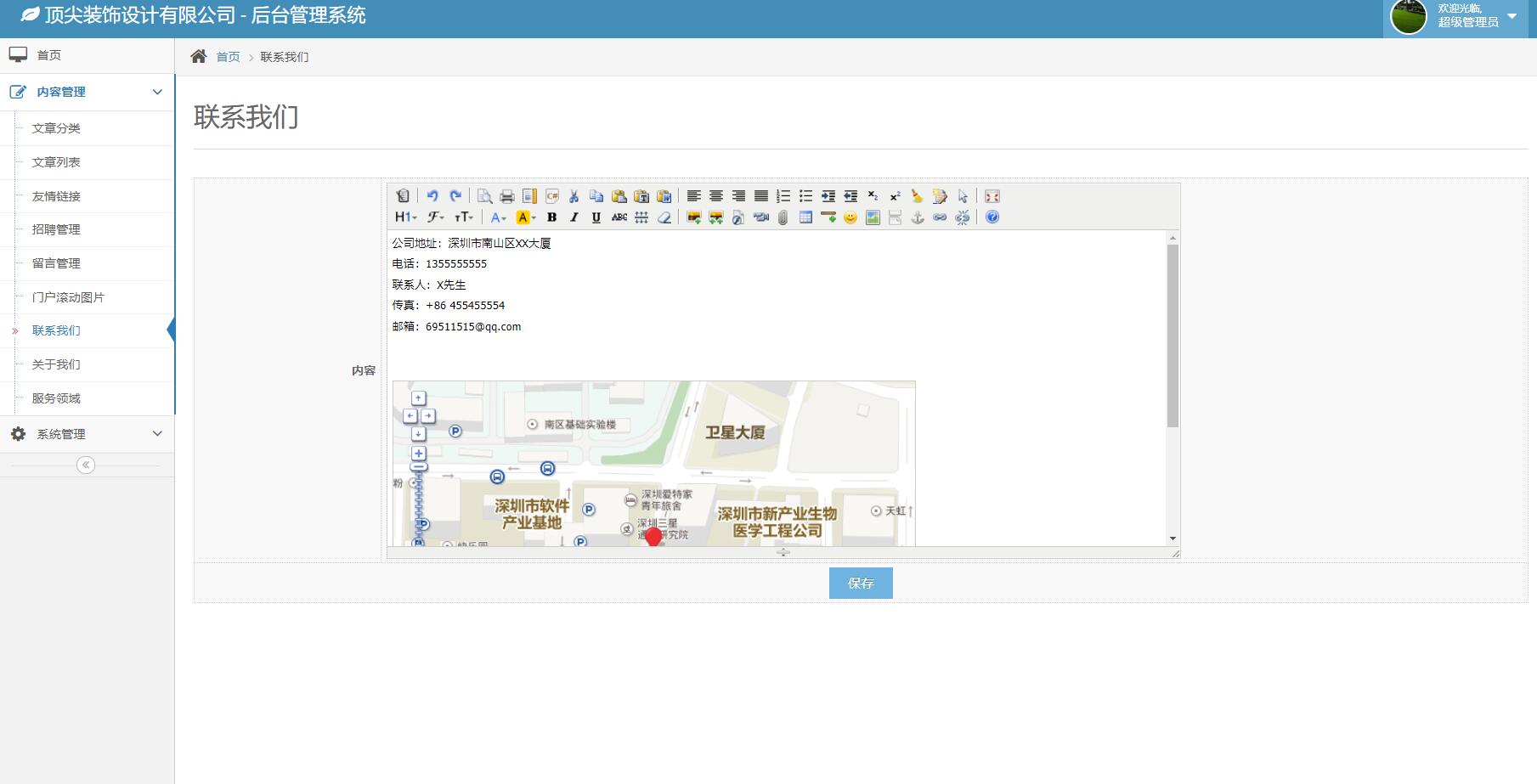Toggle fullscreen mode of the editor

pyautogui.click(x=992, y=196)
